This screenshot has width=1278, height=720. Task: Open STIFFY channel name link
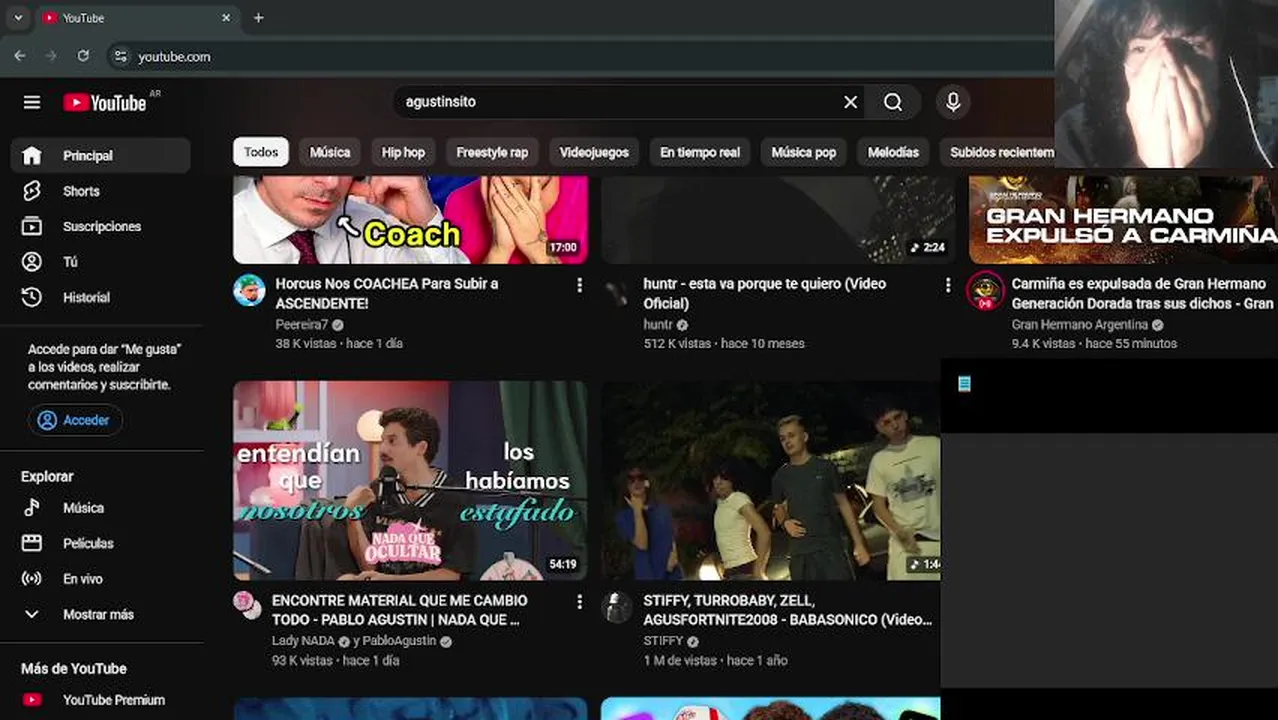(663, 642)
